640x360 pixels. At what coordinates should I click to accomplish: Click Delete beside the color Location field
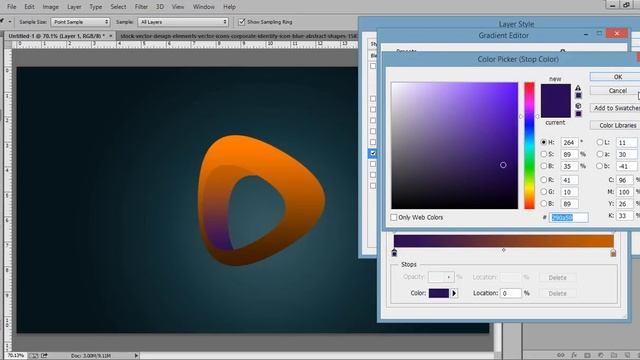pyautogui.click(x=557, y=293)
